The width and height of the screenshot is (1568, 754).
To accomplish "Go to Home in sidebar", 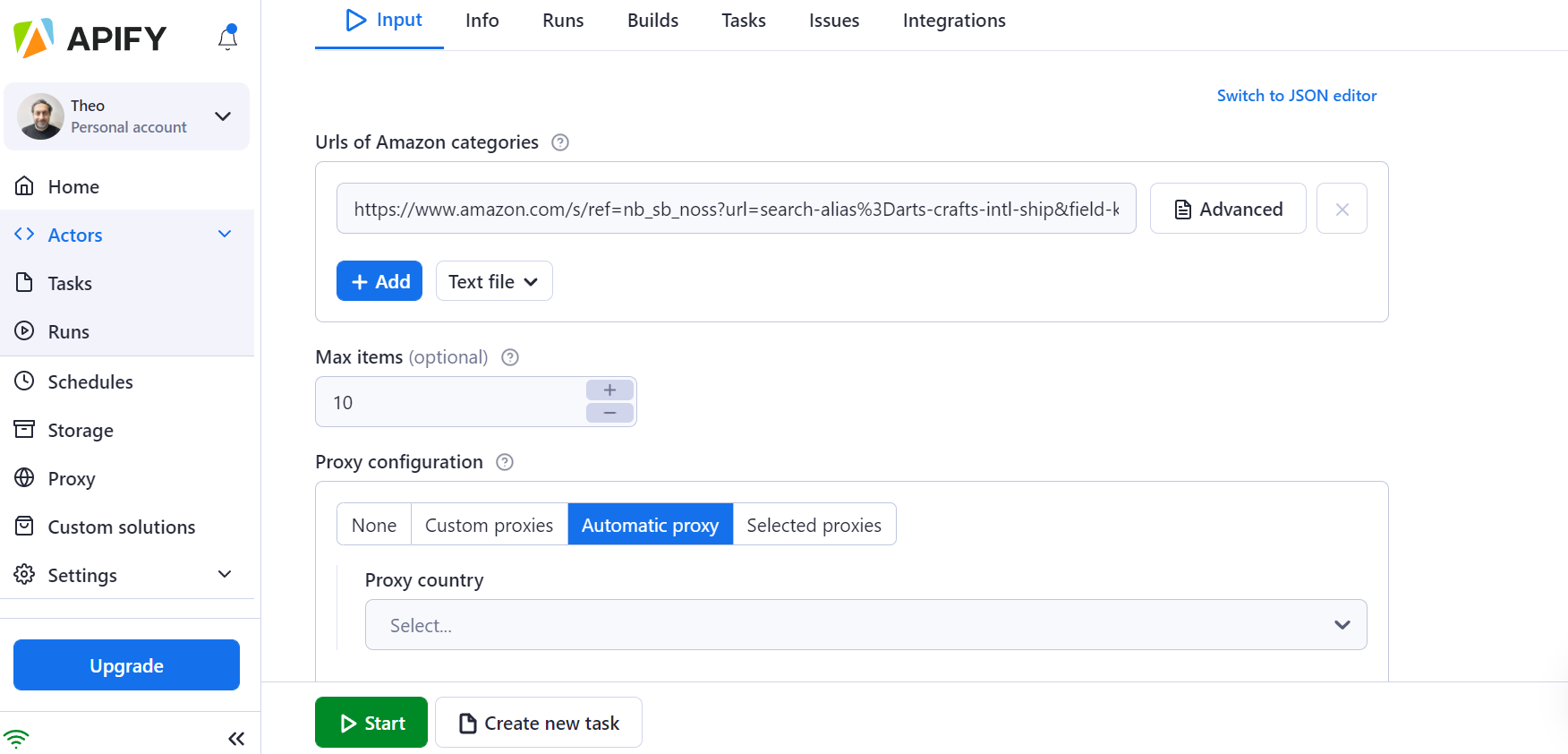I will [x=127, y=186].
